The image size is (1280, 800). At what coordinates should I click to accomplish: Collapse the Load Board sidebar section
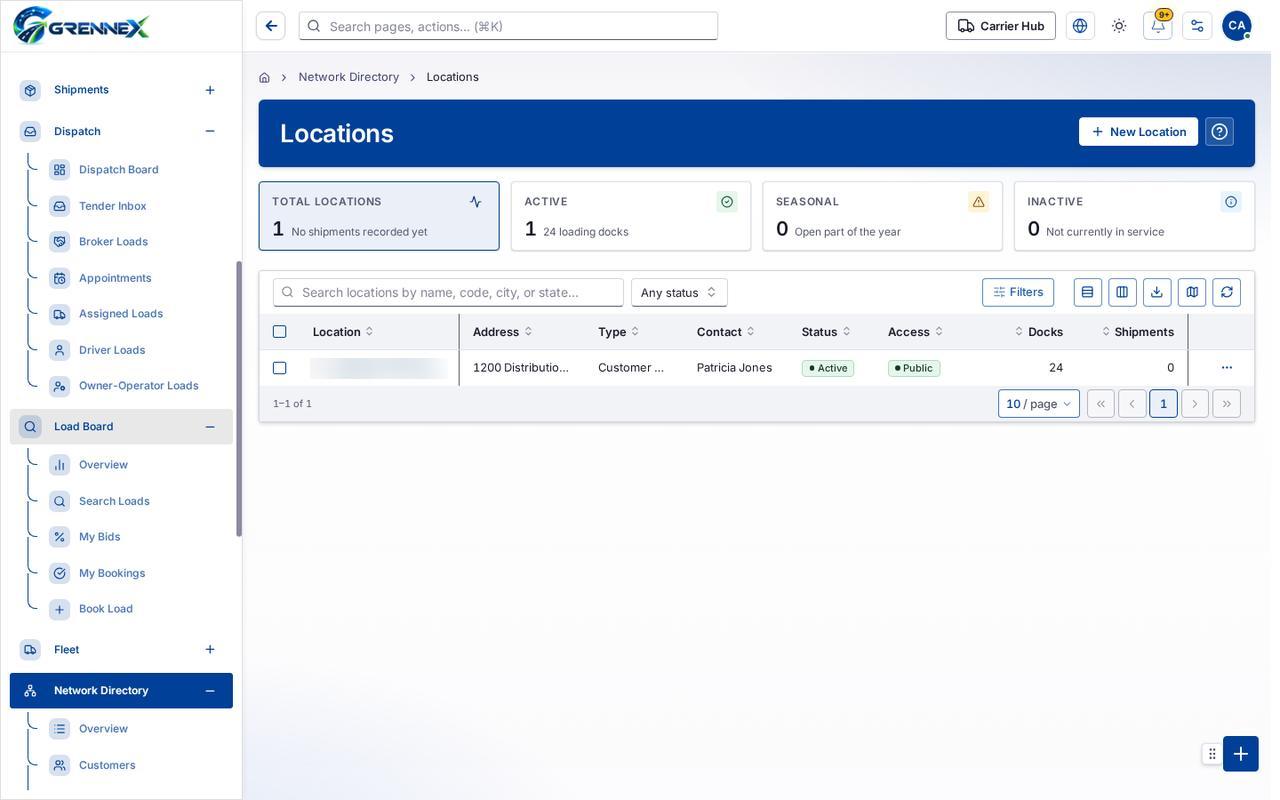(x=210, y=427)
